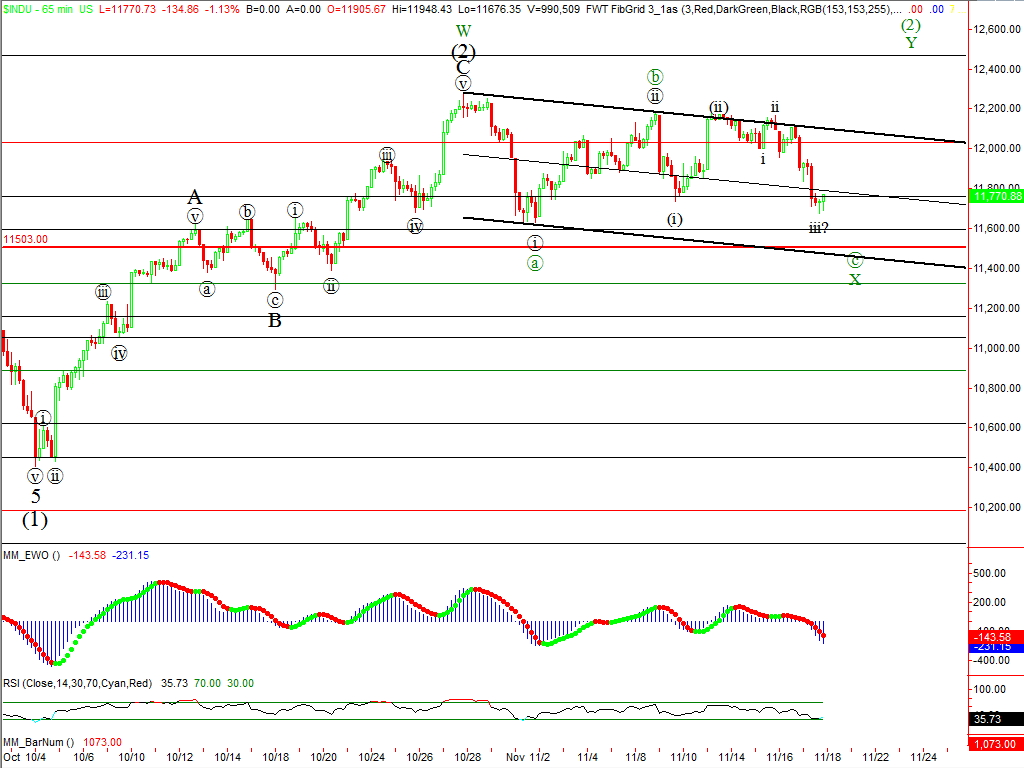Select the black A wave label
This screenshot has height=768, width=1024.
click(x=195, y=197)
